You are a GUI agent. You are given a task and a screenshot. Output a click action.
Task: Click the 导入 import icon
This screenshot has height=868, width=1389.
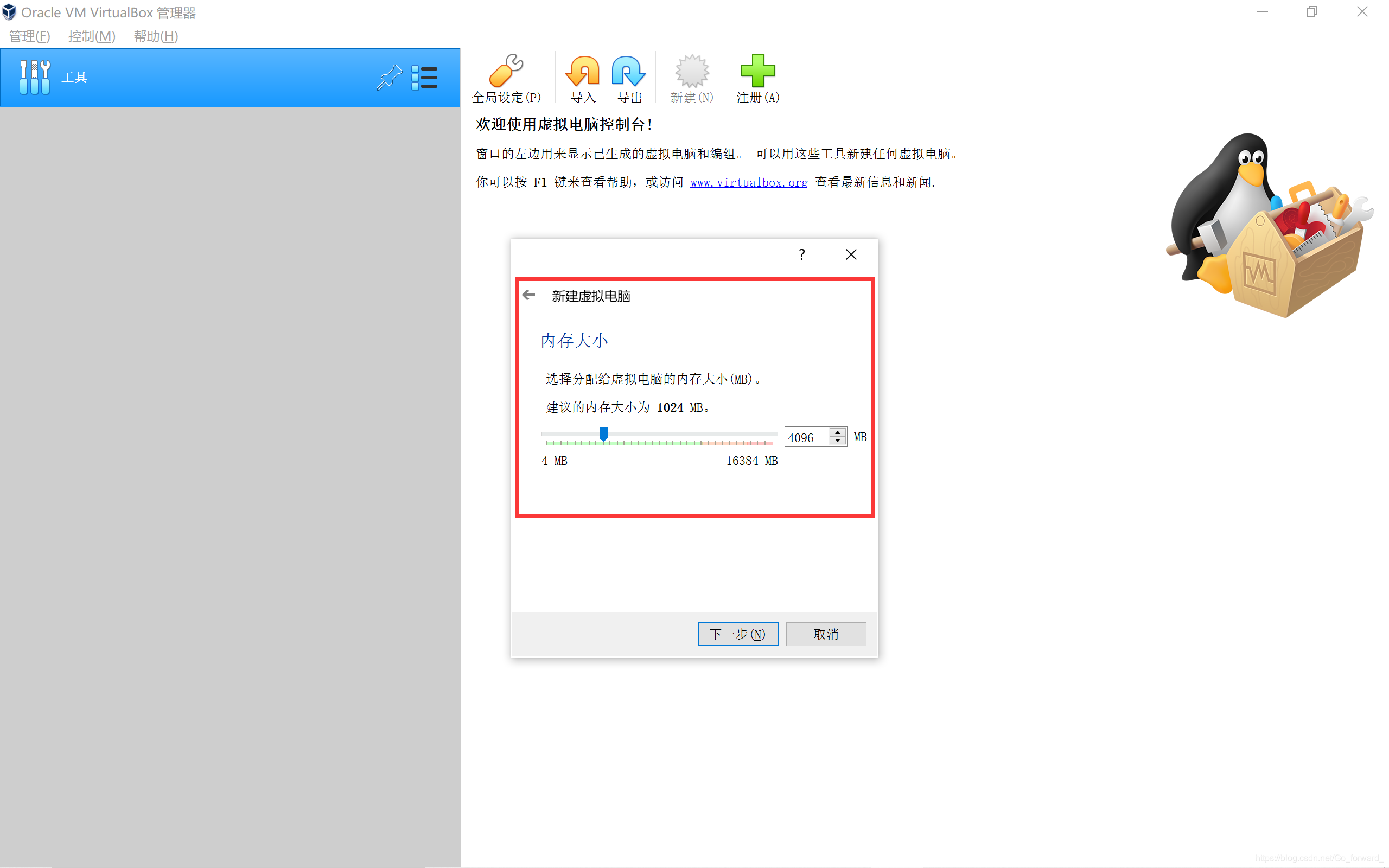[583, 79]
